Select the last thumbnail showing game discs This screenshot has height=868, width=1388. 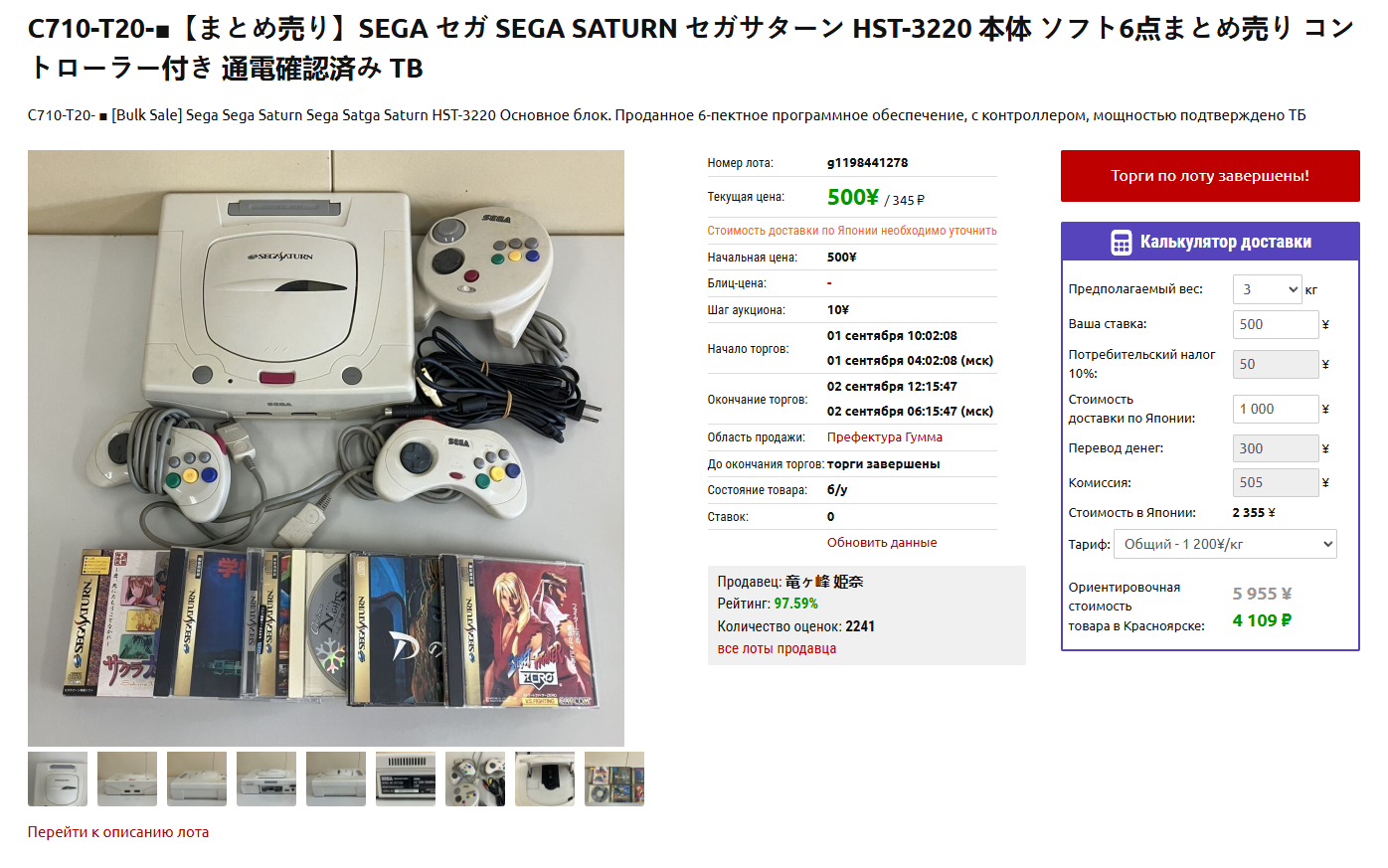click(614, 779)
